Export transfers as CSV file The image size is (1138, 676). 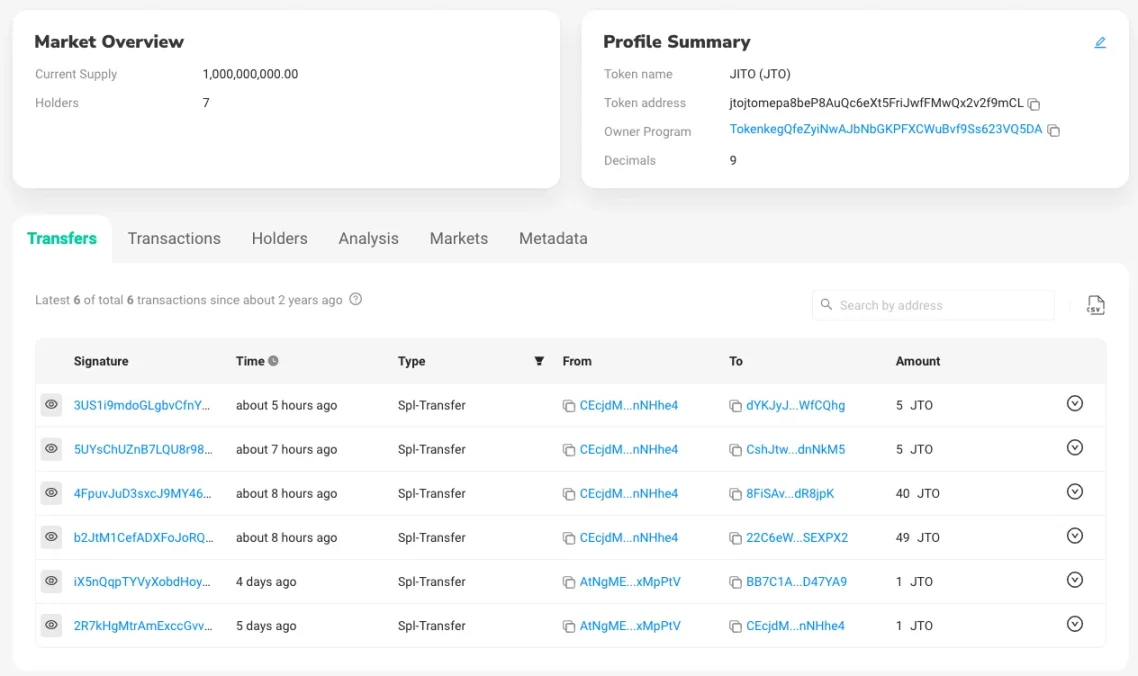click(1095, 306)
